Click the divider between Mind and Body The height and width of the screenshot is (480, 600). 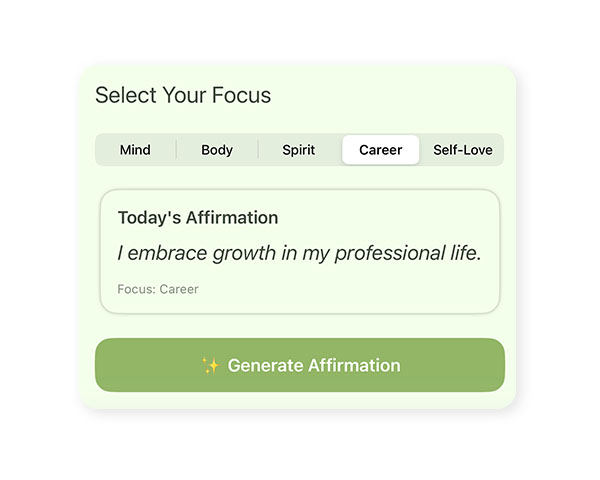click(x=176, y=150)
